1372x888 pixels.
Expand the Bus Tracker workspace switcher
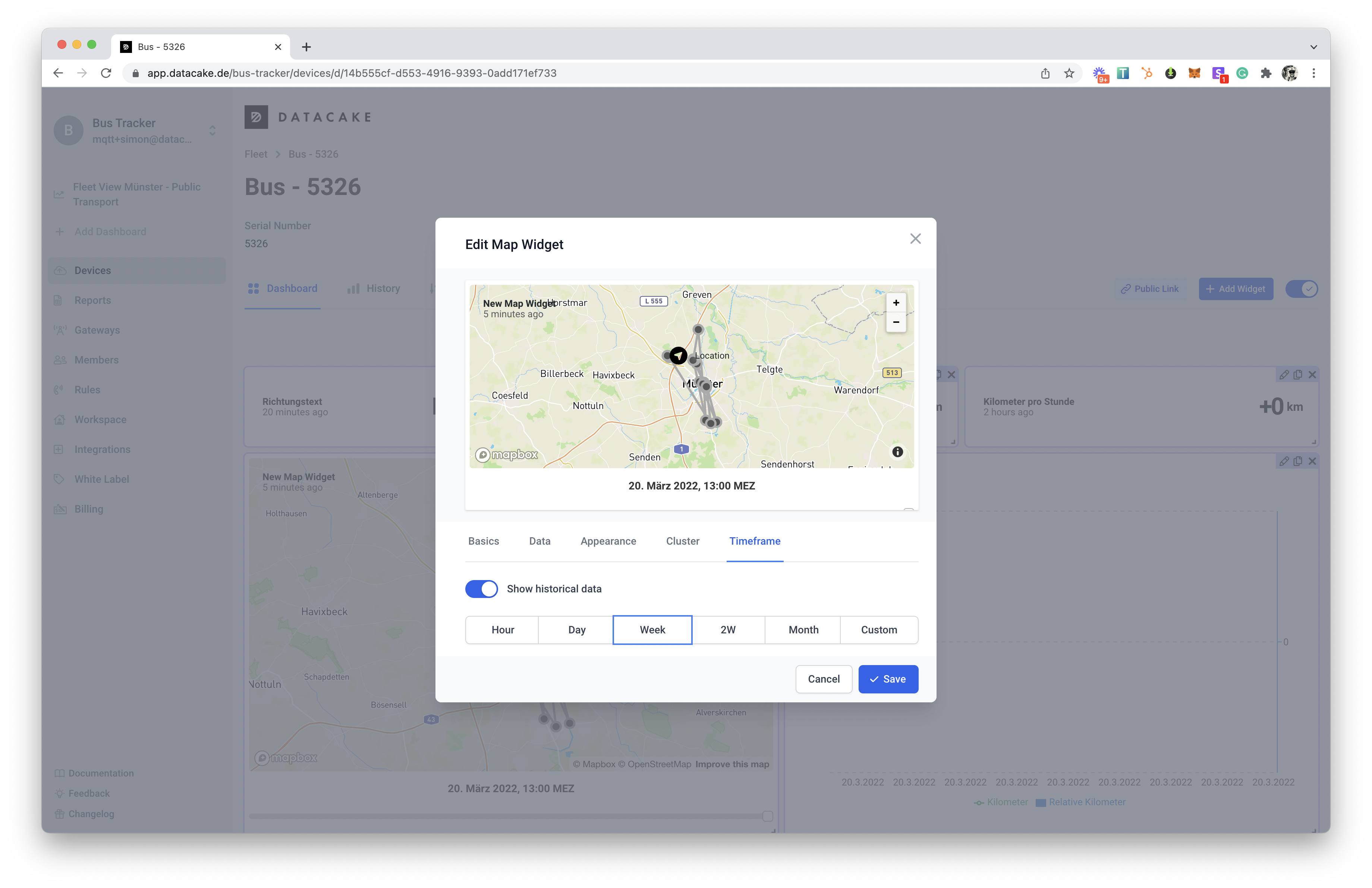tap(212, 131)
